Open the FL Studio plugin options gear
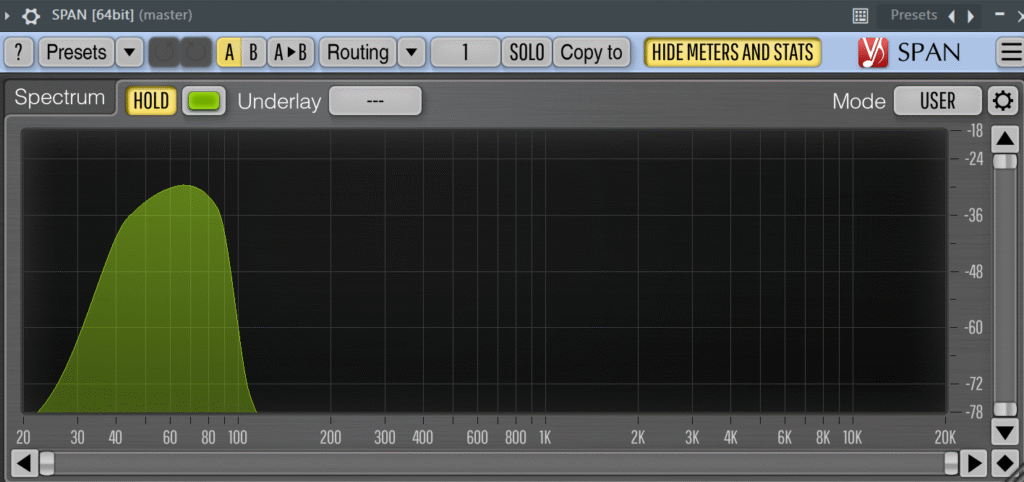 click(x=31, y=16)
